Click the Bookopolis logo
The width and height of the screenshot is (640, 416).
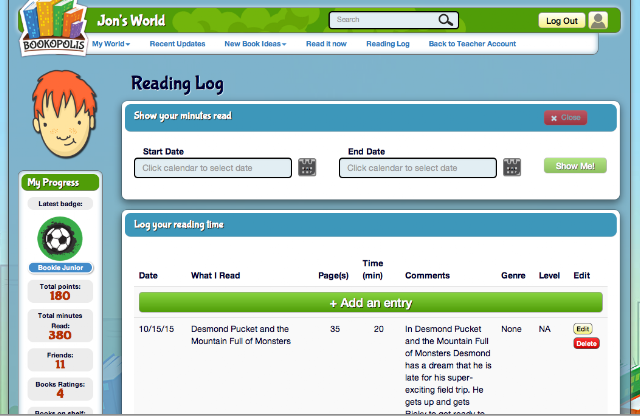point(53,29)
